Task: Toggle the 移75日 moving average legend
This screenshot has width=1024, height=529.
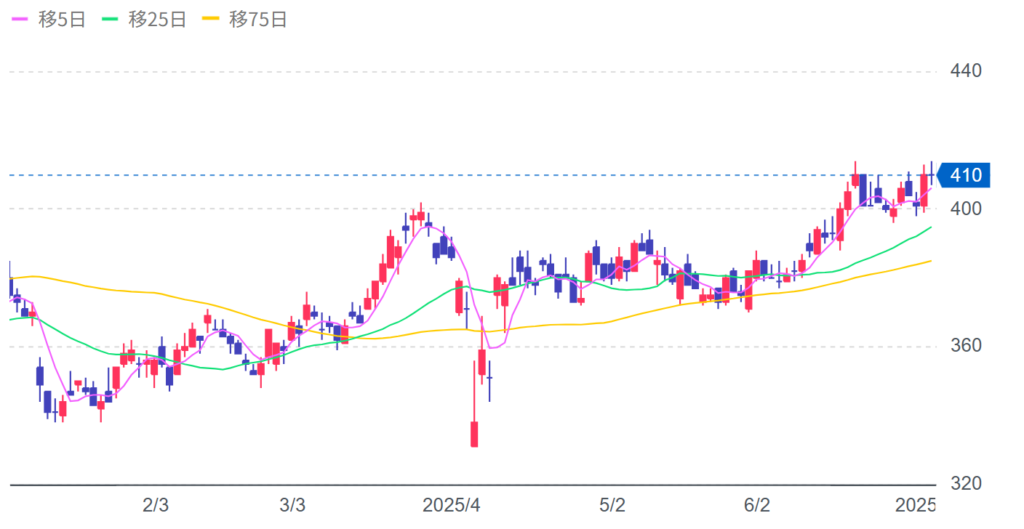Action: click(245, 20)
